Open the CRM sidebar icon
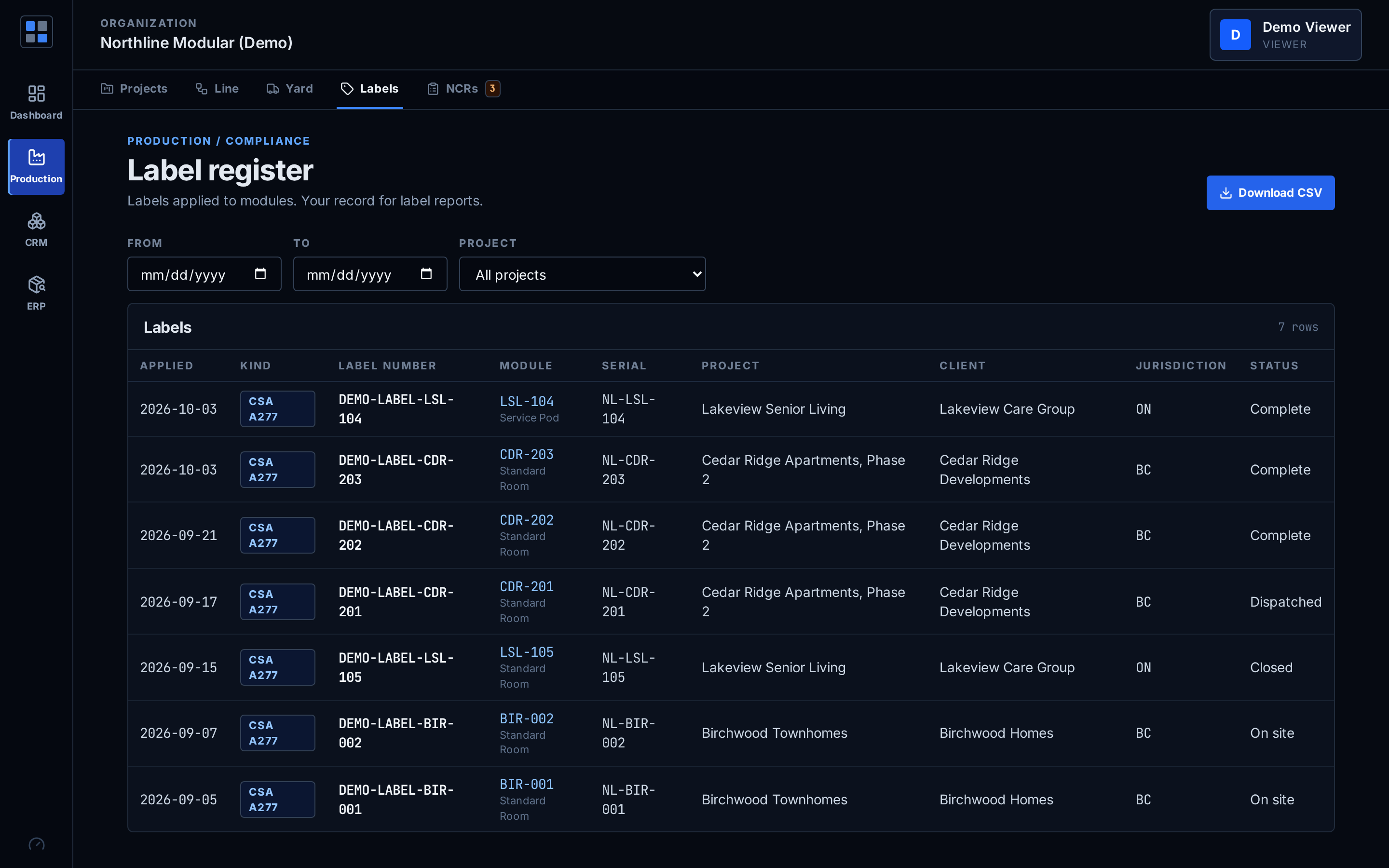Viewport: 1389px width, 868px height. click(36, 230)
